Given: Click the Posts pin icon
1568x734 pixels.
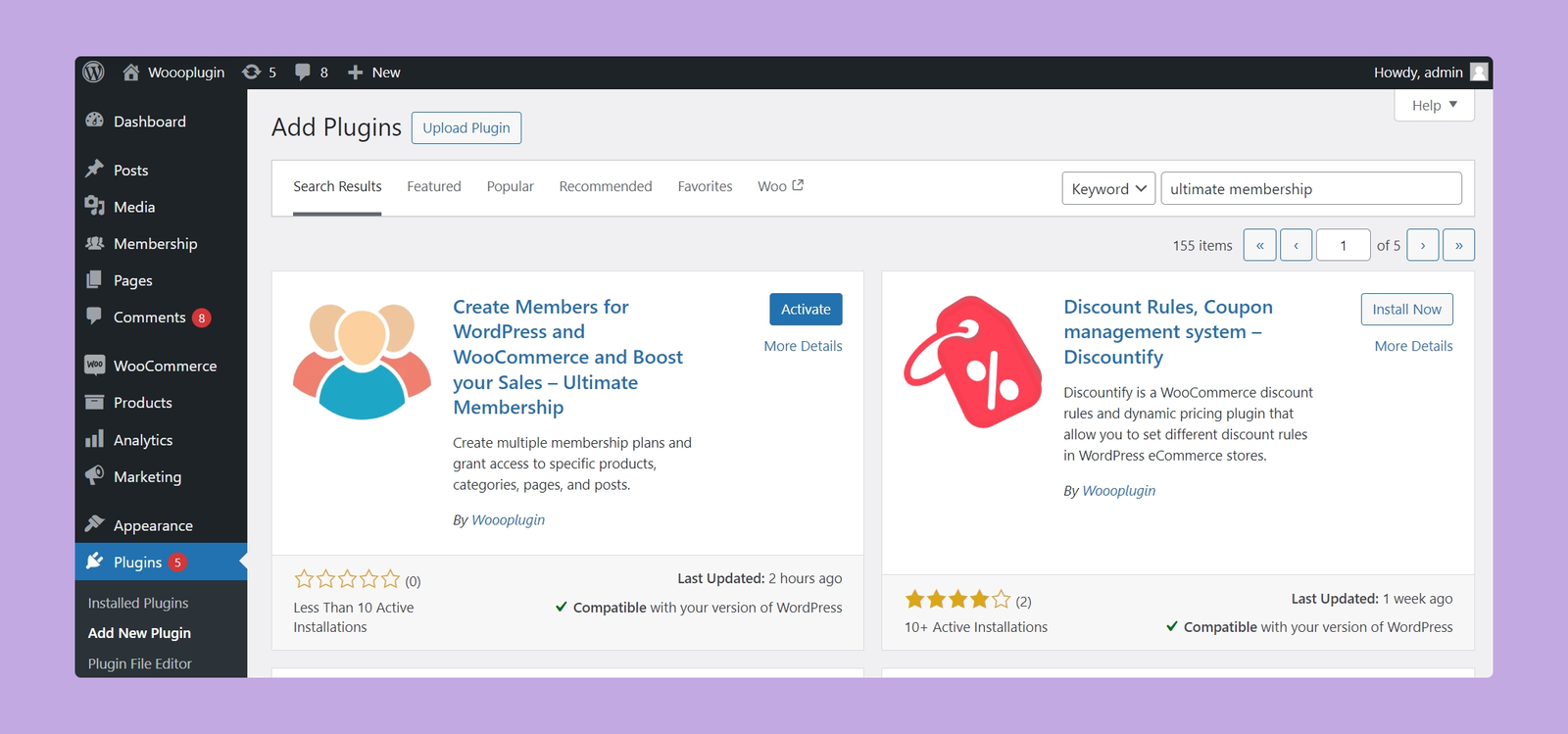Looking at the screenshot, I should (95, 169).
